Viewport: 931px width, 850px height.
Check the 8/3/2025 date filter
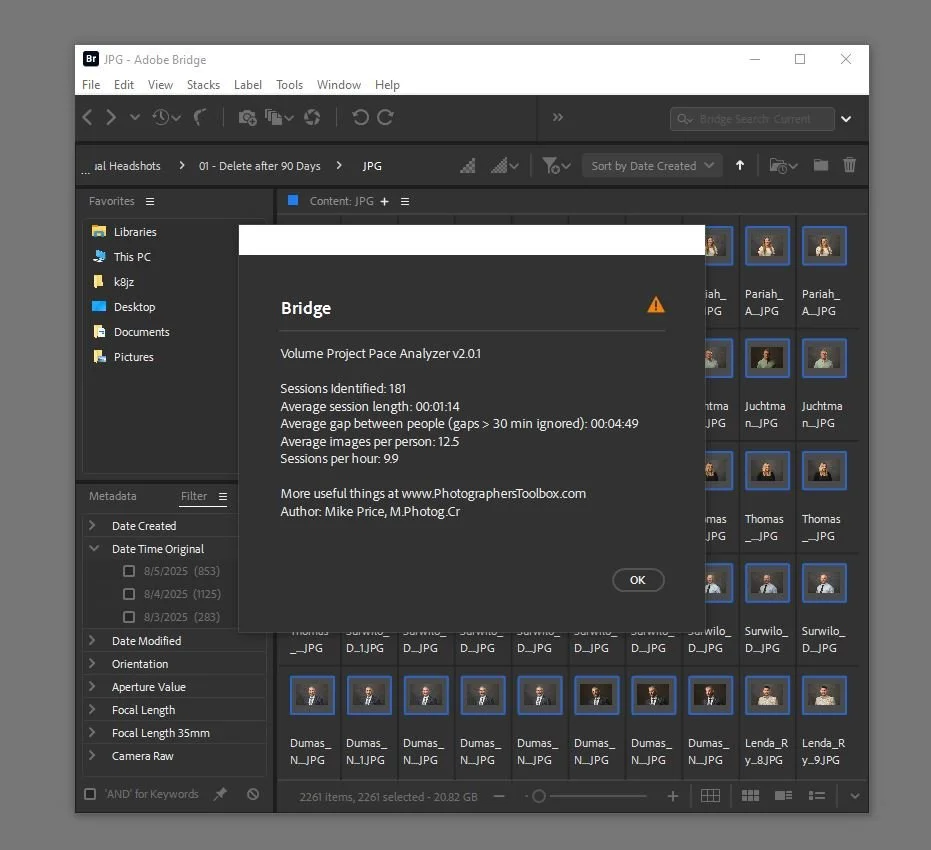(129, 617)
